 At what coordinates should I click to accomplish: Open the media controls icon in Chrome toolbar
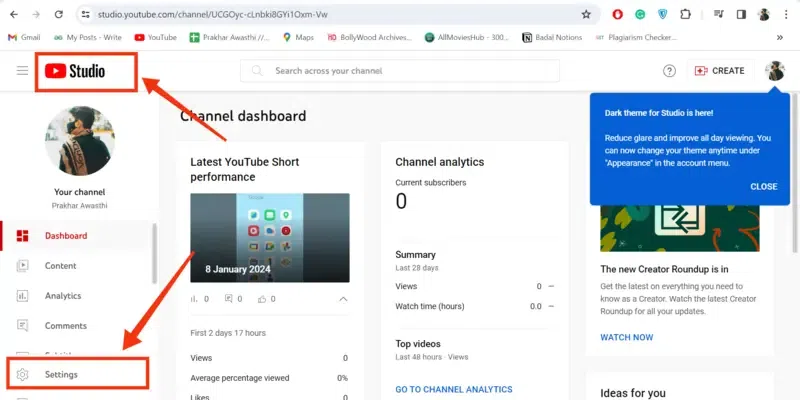pyautogui.click(x=718, y=15)
